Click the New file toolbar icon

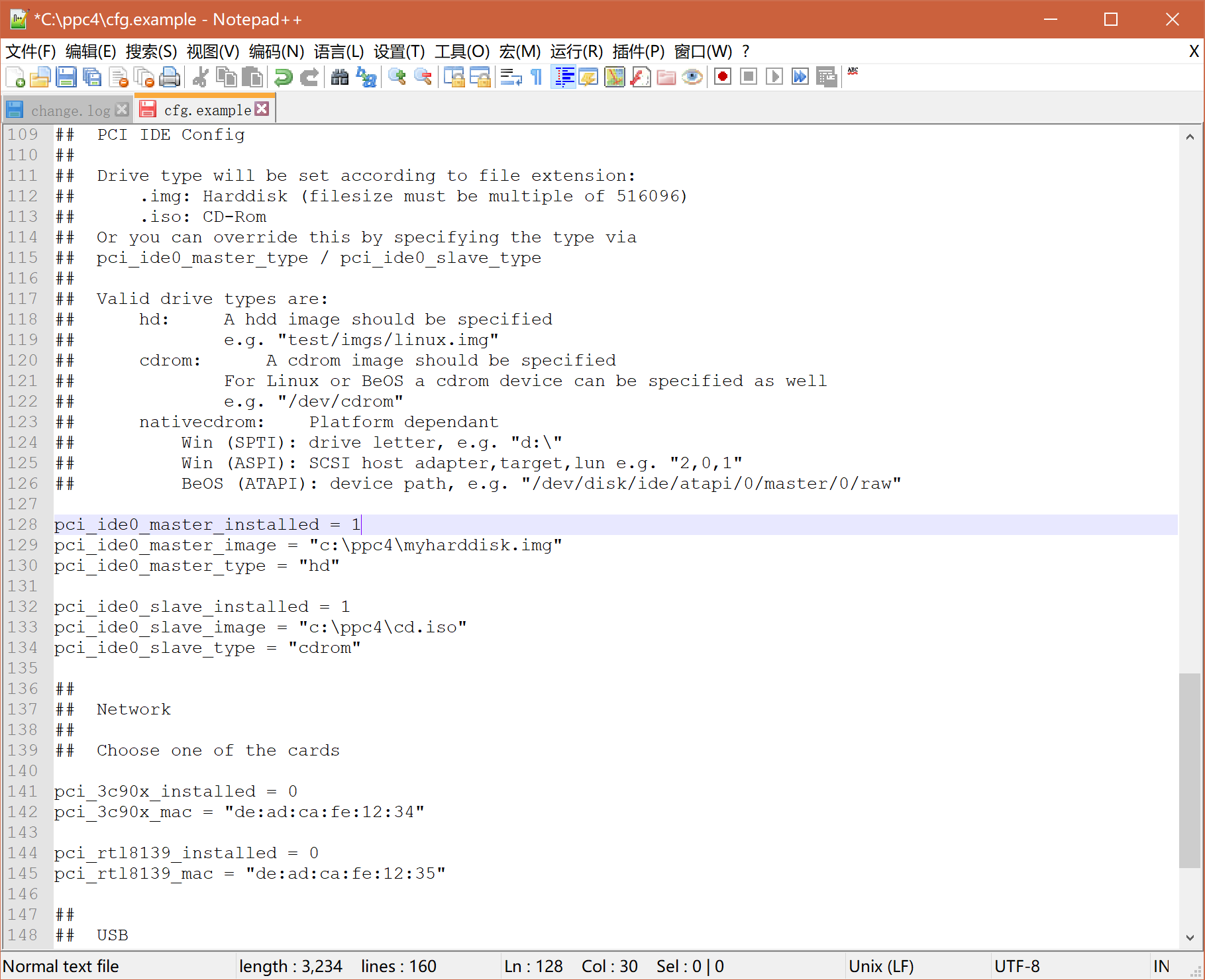[15, 77]
